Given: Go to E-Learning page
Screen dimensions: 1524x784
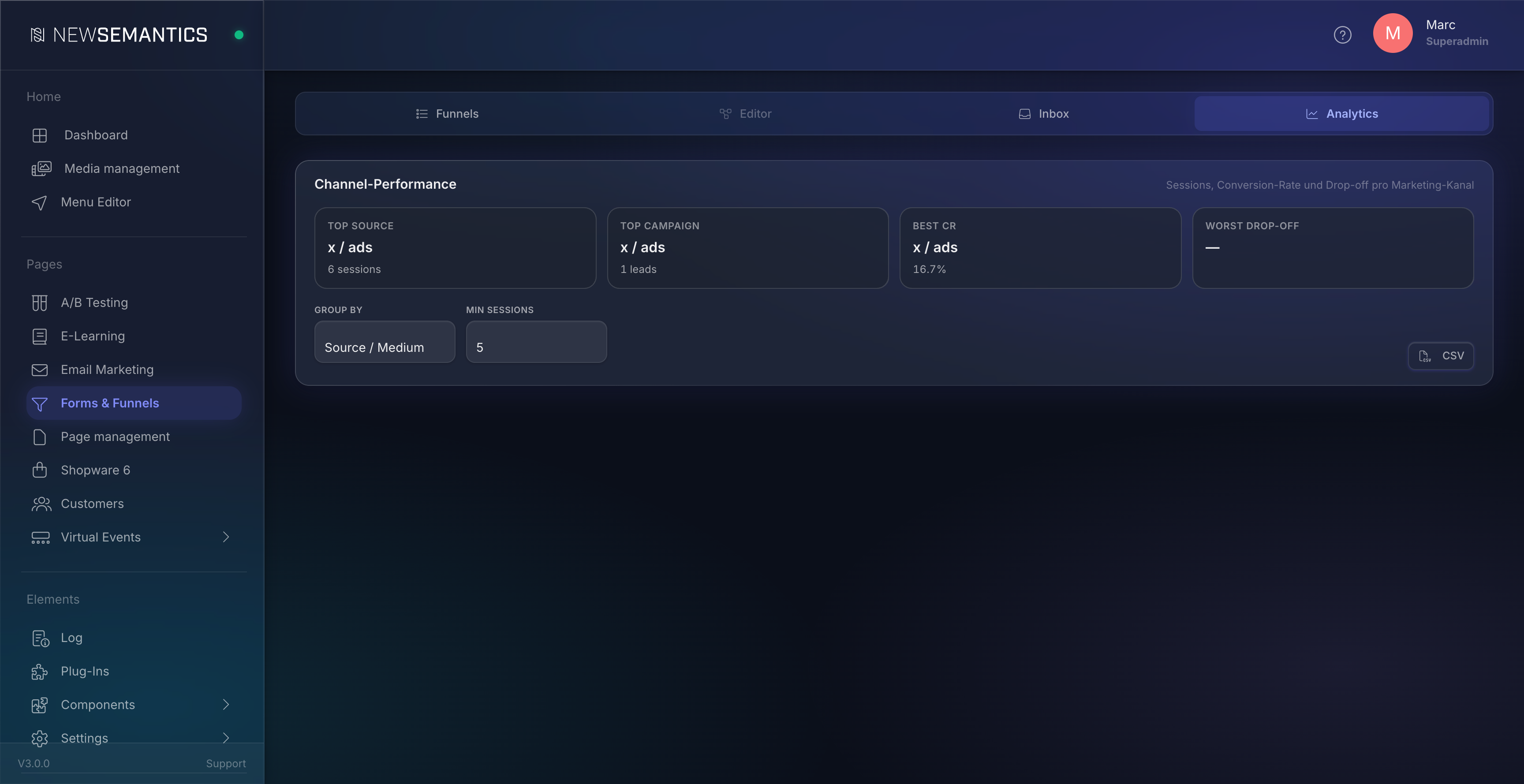Looking at the screenshot, I should pos(134,336).
